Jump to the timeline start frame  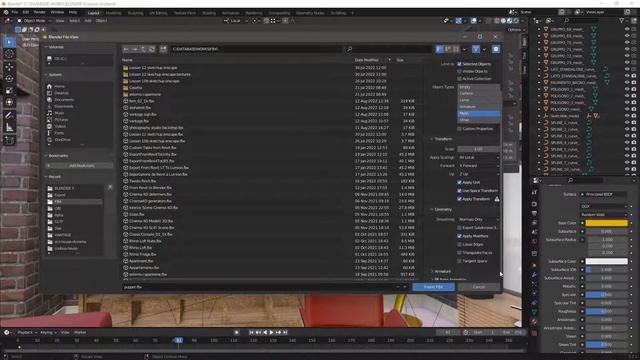(x=251, y=332)
